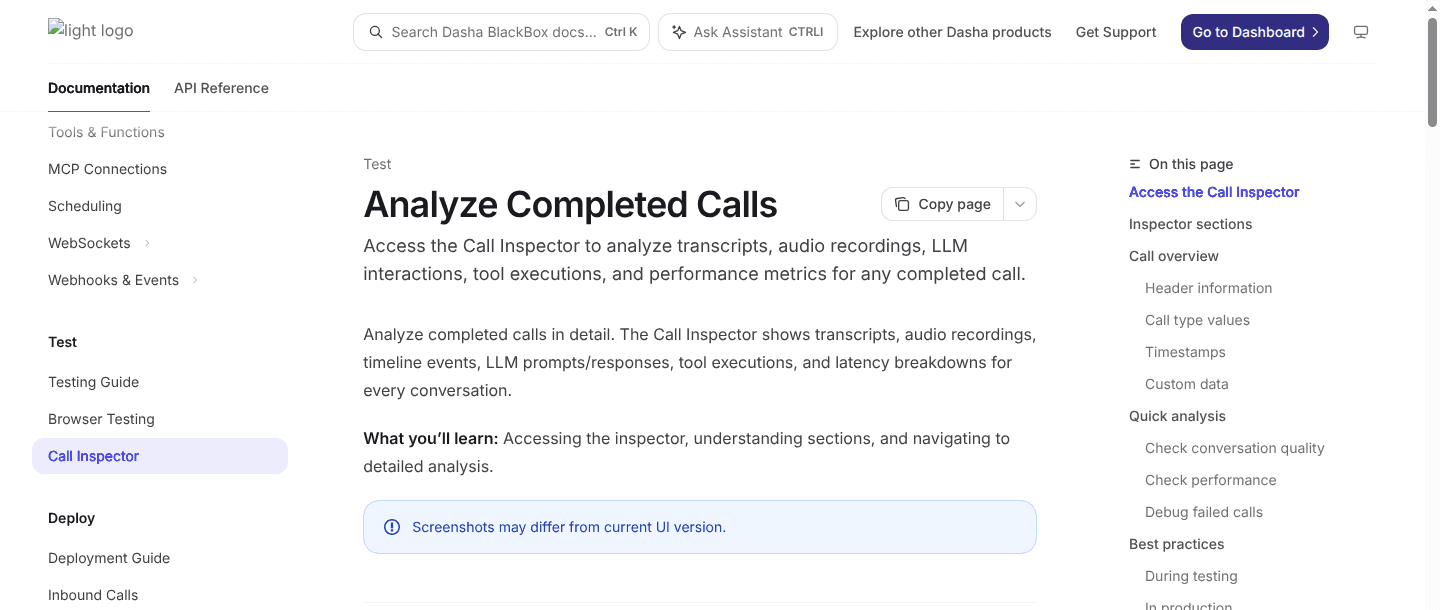Click the Test sidebar group heading
Viewport: 1440px width, 610px height.
click(62, 342)
